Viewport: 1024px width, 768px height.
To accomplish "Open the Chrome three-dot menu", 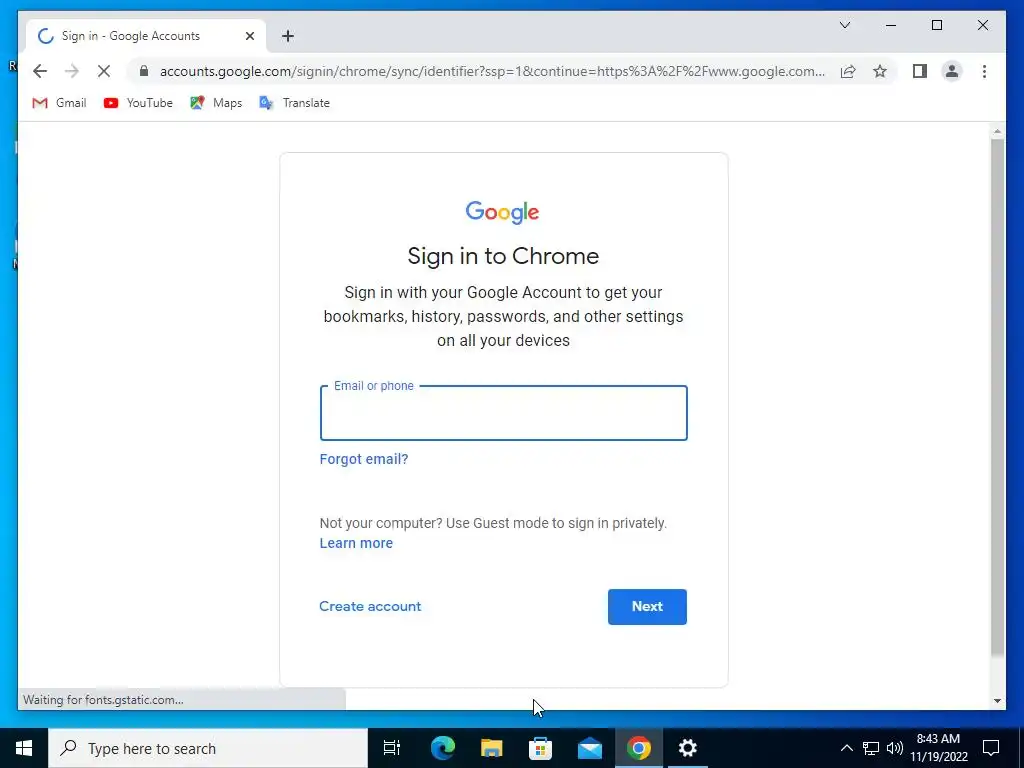I will click(x=984, y=71).
